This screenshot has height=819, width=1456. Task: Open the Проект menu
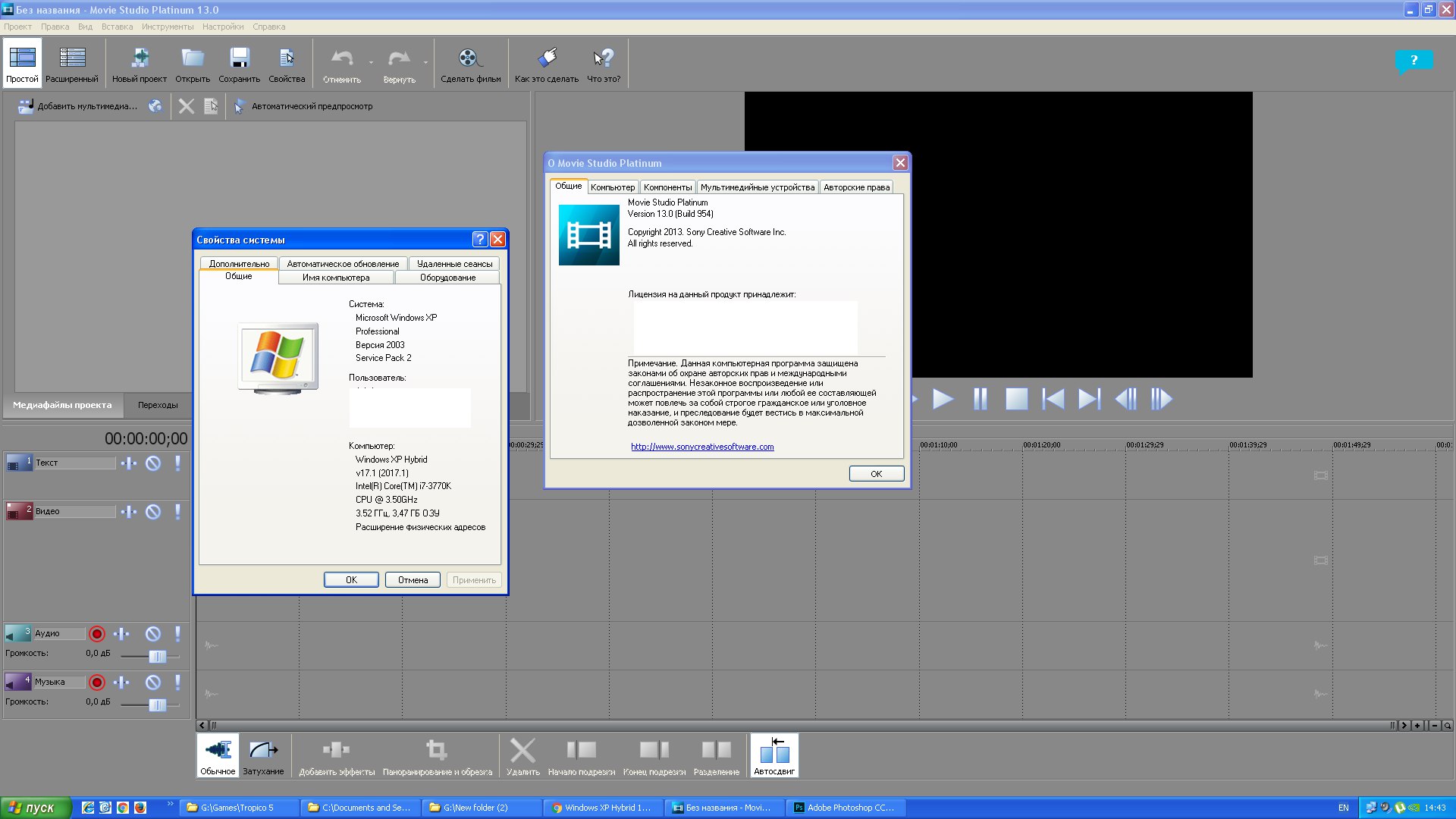17,27
